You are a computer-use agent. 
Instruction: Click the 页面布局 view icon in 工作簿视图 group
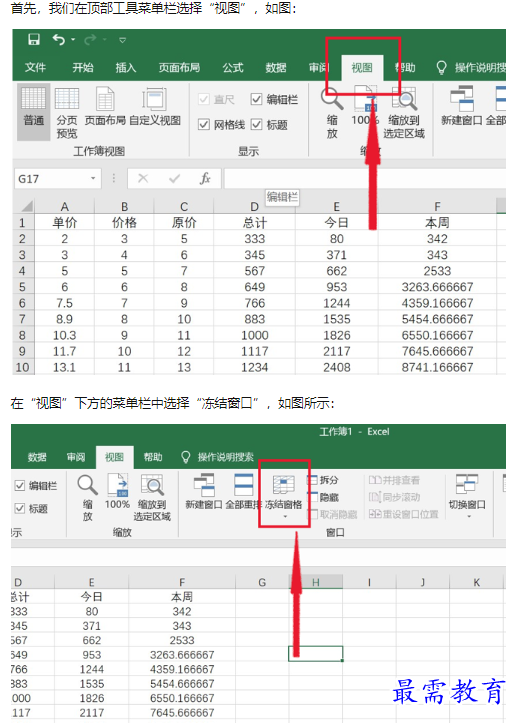[x=105, y=106]
